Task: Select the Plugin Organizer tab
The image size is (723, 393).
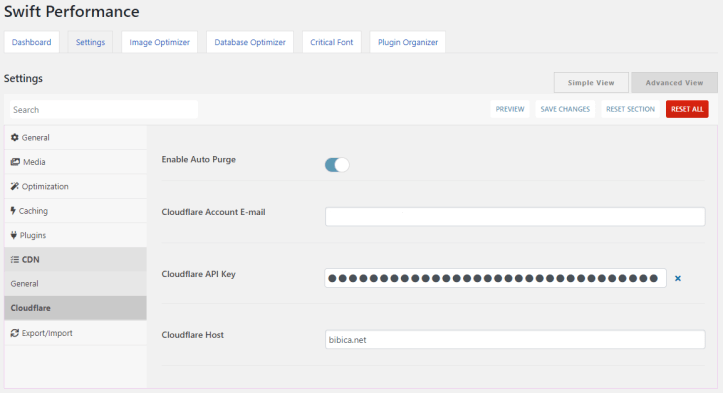Action: click(x=408, y=42)
